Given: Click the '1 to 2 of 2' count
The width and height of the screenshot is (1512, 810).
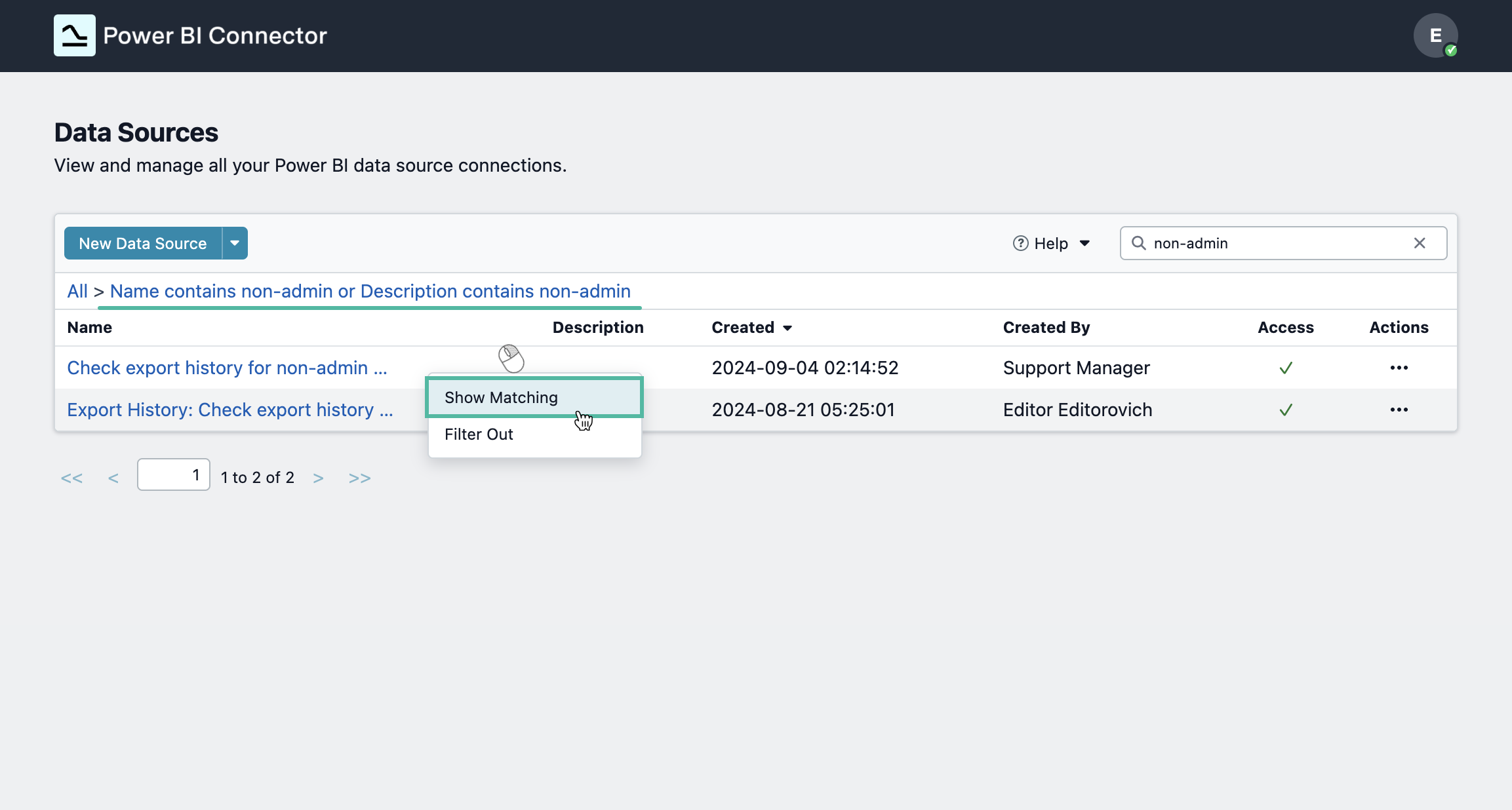Looking at the screenshot, I should pyautogui.click(x=258, y=477).
